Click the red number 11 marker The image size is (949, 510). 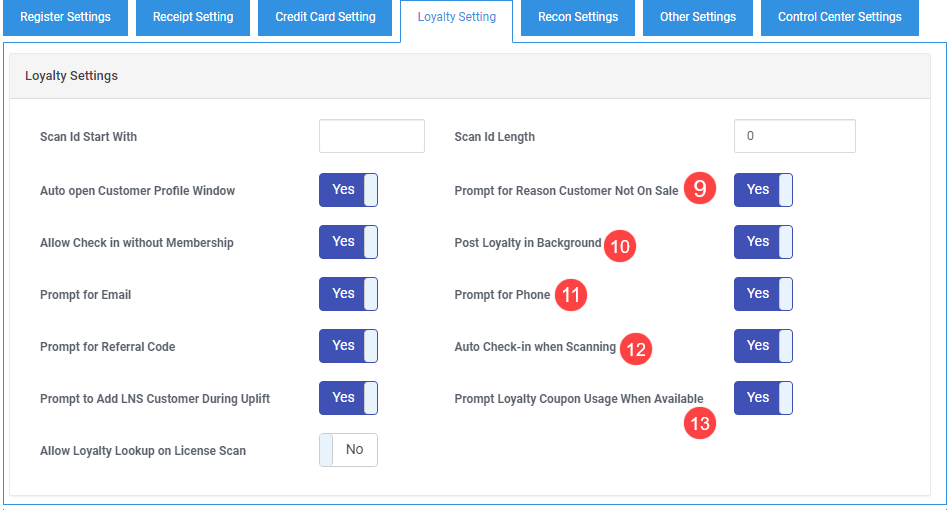571,295
